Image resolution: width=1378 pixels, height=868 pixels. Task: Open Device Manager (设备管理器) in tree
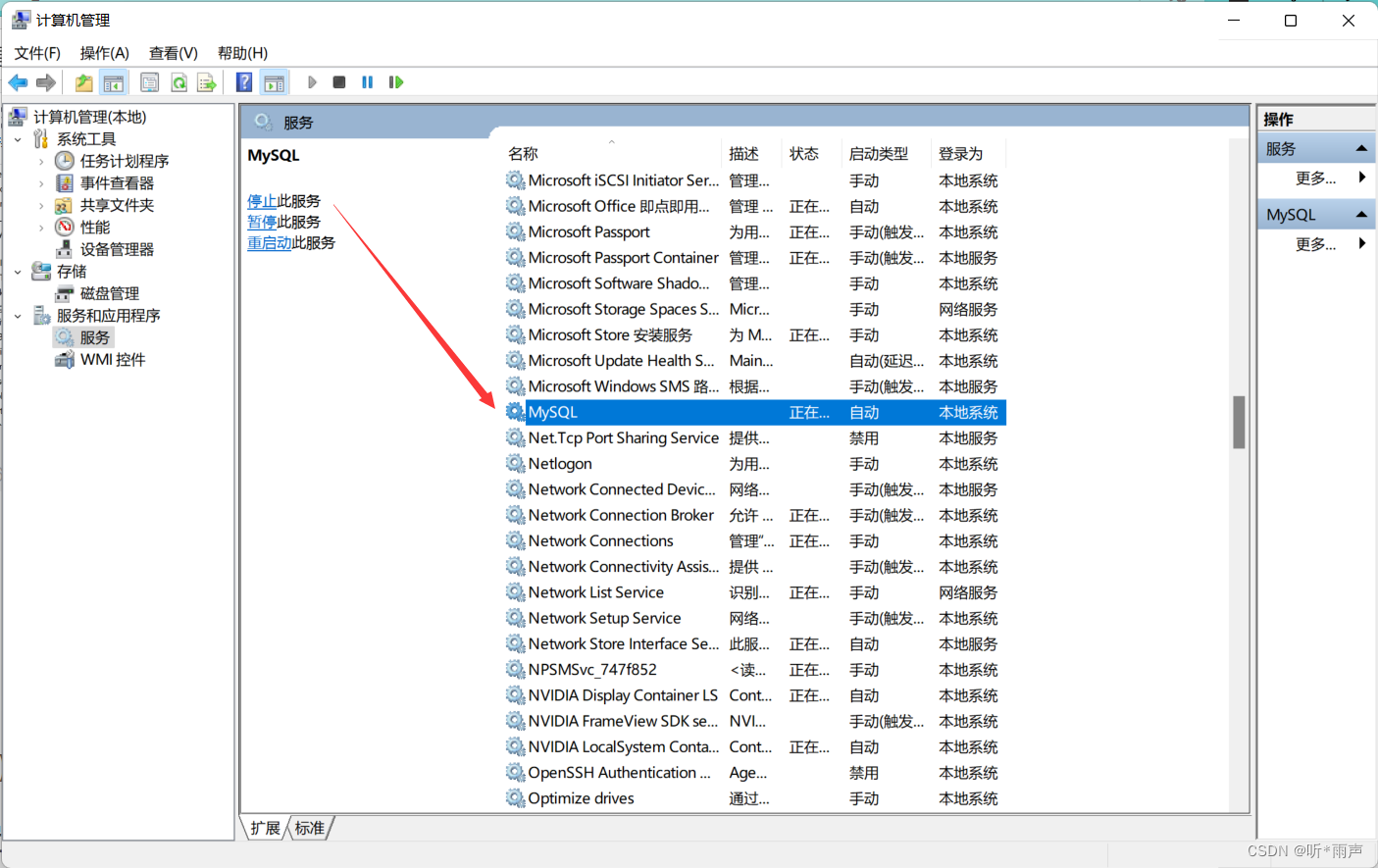pos(117,249)
